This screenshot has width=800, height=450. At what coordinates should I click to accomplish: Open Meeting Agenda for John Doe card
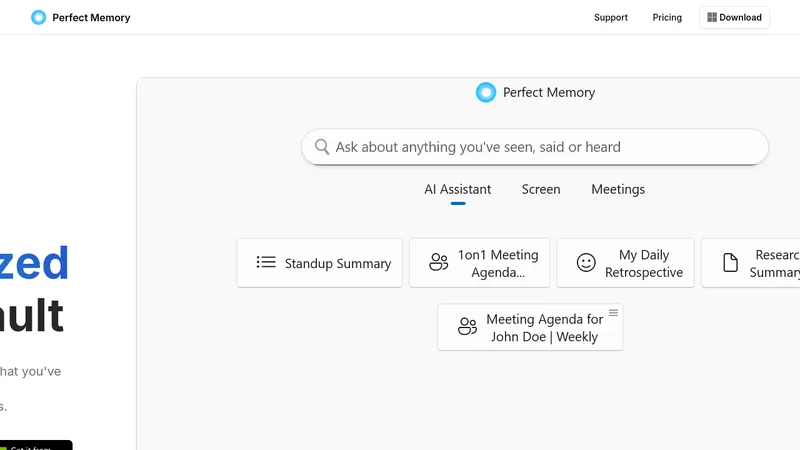(x=530, y=327)
